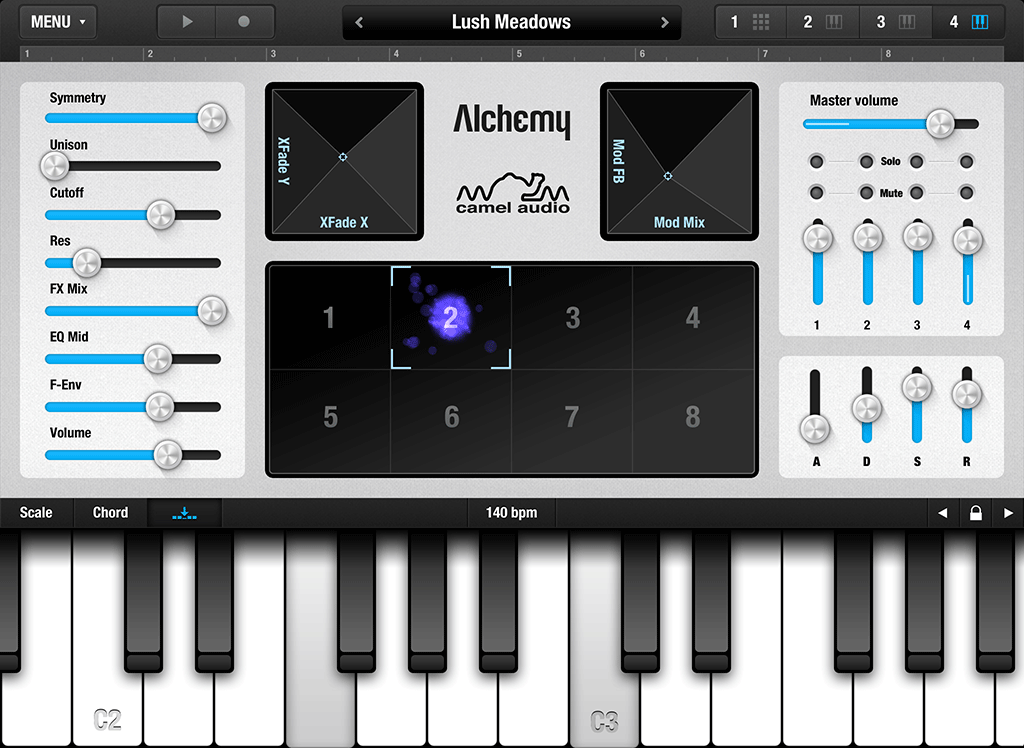Click the F-Env slider knob
The height and width of the screenshot is (748, 1024).
click(x=159, y=407)
